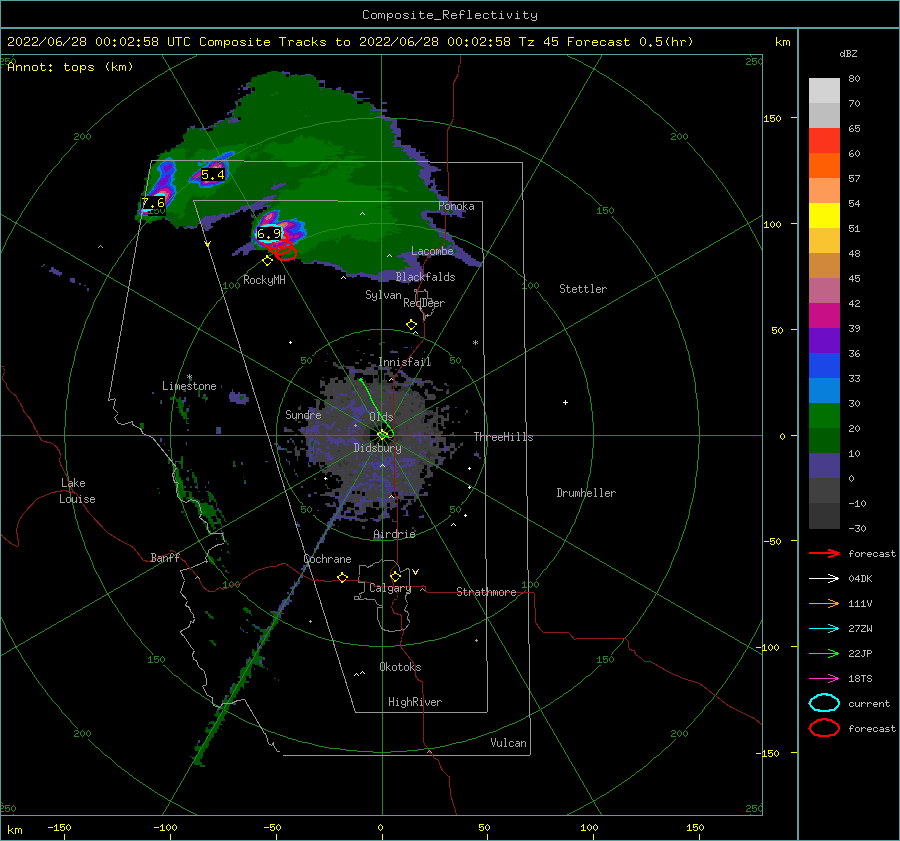
Task: Click the 33 dBZ blue color swatch
Action: 824,365
